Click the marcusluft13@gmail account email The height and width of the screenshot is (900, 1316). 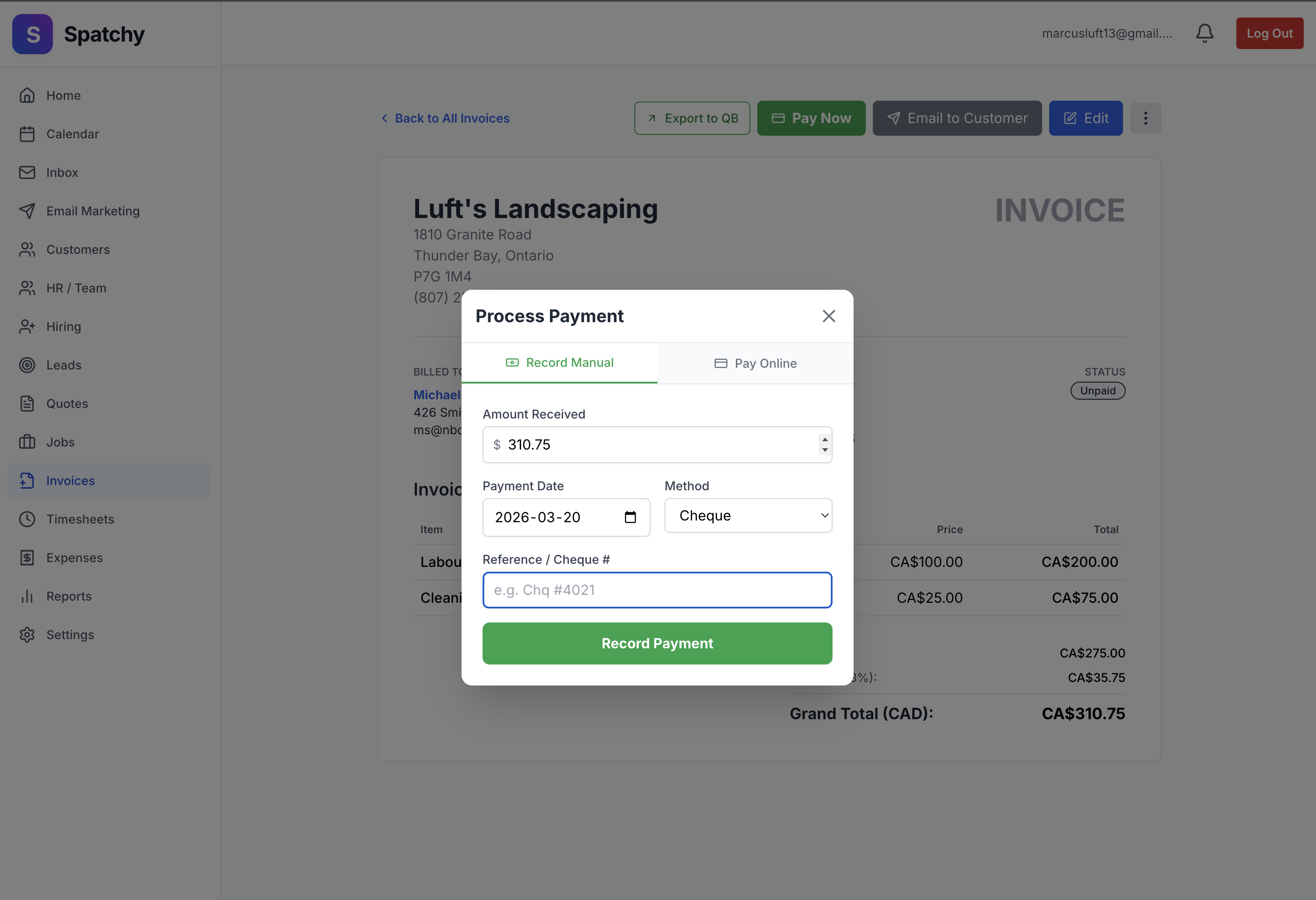[x=1107, y=33]
